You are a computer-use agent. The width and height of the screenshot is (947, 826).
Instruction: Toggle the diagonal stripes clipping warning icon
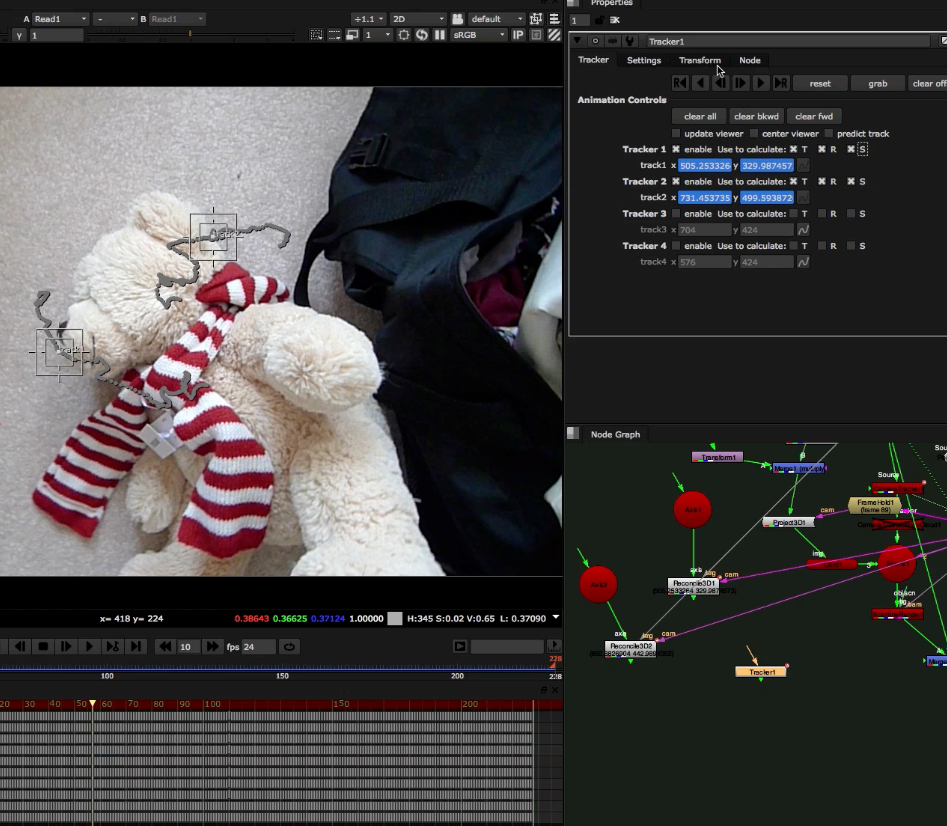coord(554,35)
